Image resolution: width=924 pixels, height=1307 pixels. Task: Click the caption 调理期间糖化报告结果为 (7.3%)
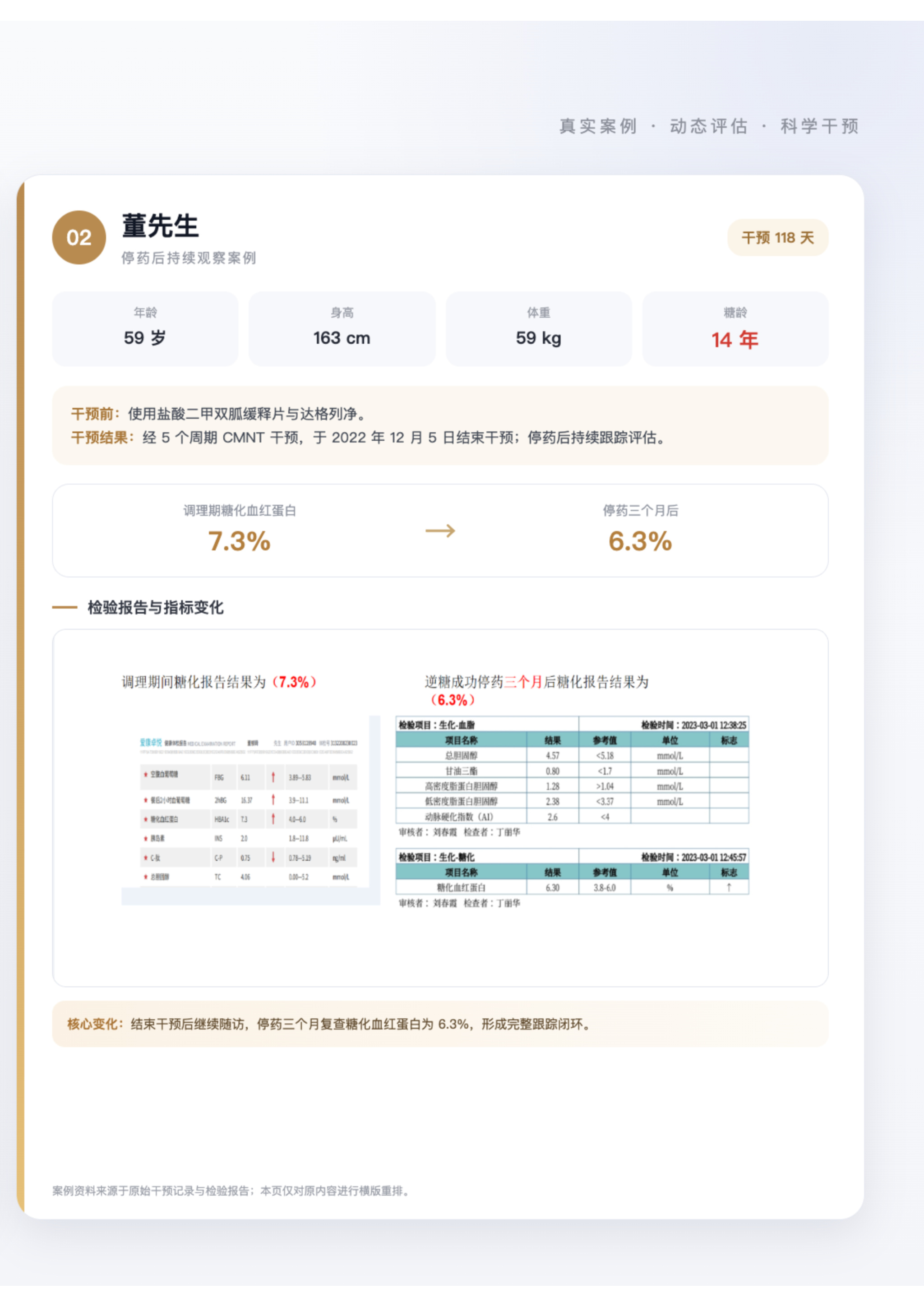click(219, 682)
